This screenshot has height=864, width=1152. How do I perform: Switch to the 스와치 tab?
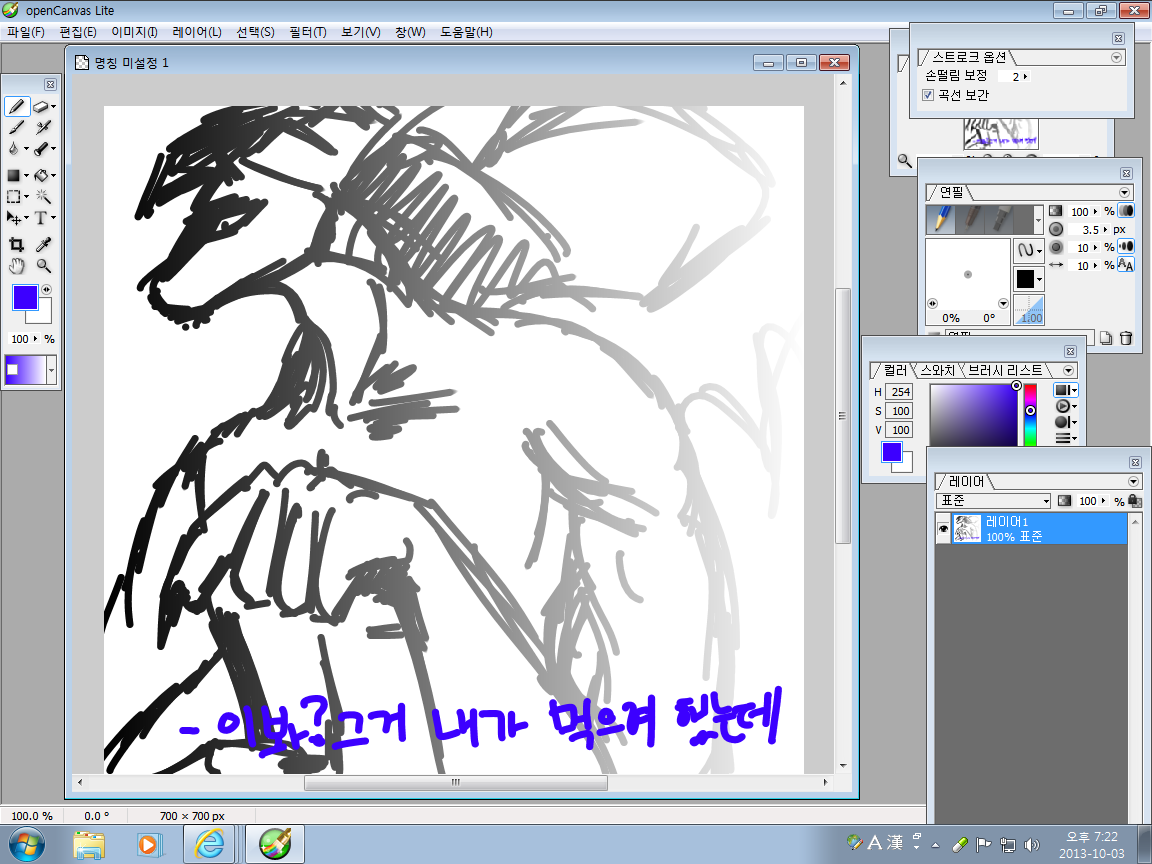938,371
